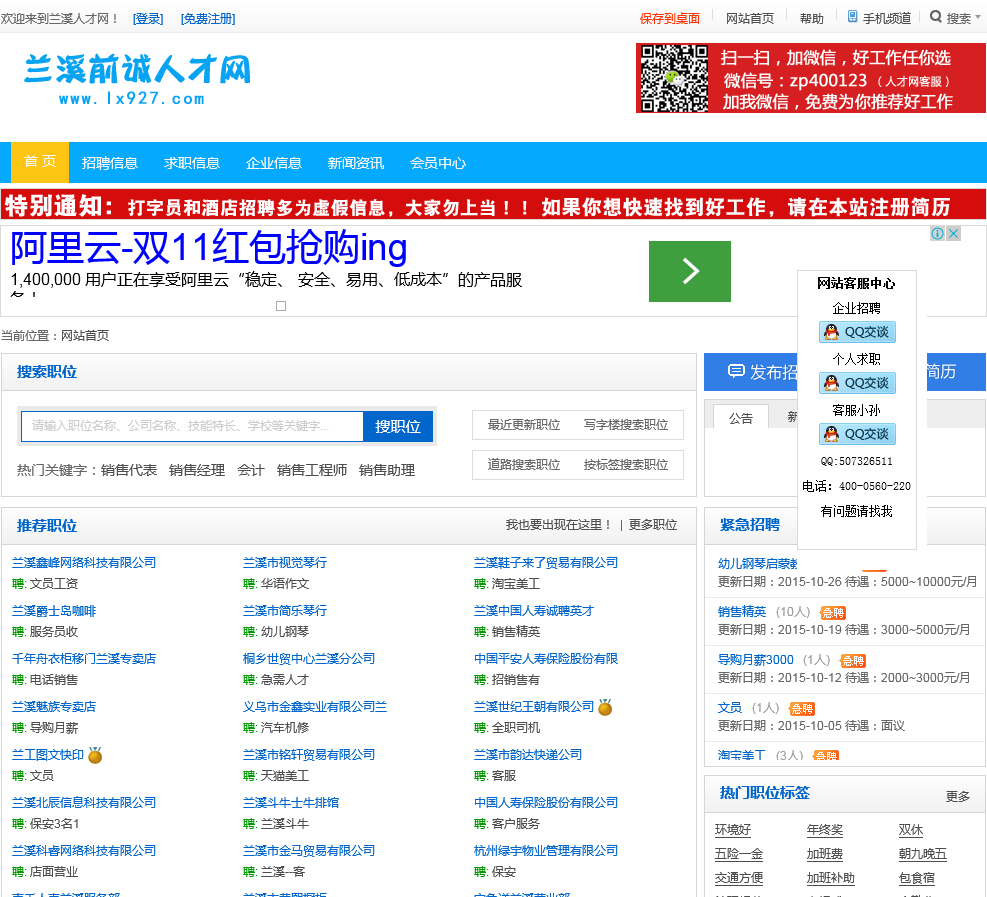Click the ad info icon
Image resolution: width=987 pixels, height=897 pixels.
(x=937, y=234)
